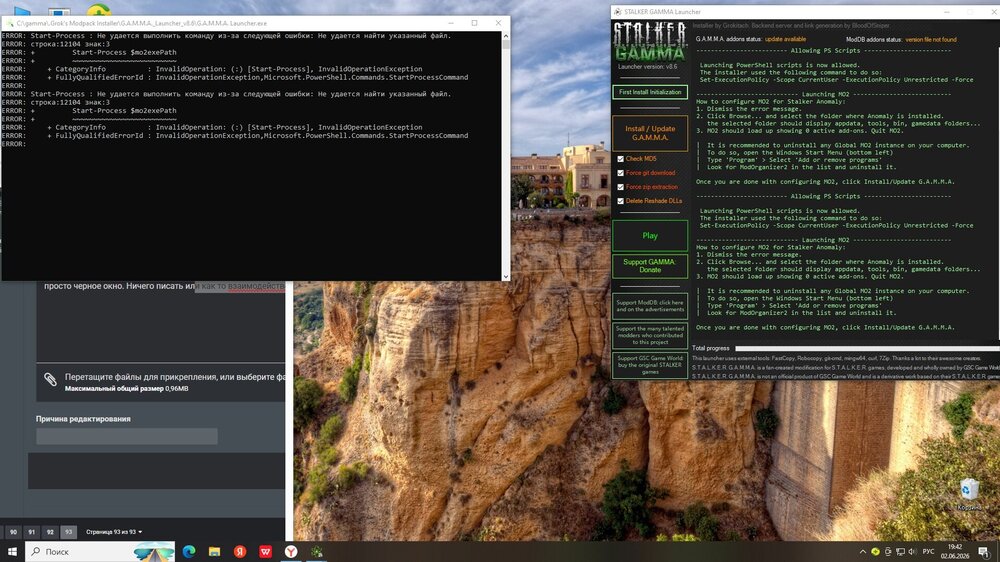The height and width of the screenshot is (562, 1000).
Task: Click 'update available' status text
Action: 785,39
